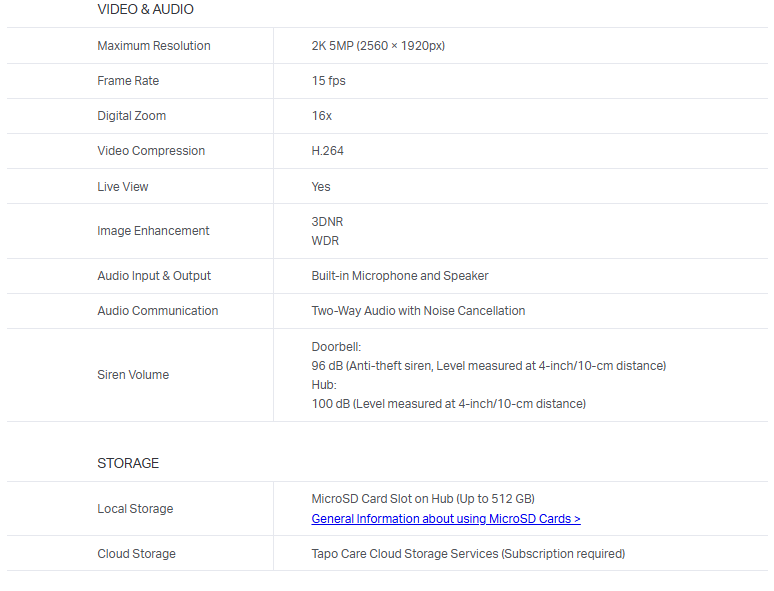The width and height of the screenshot is (774, 591).
Task: Select the Siren Volume label
Action: point(133,375)
